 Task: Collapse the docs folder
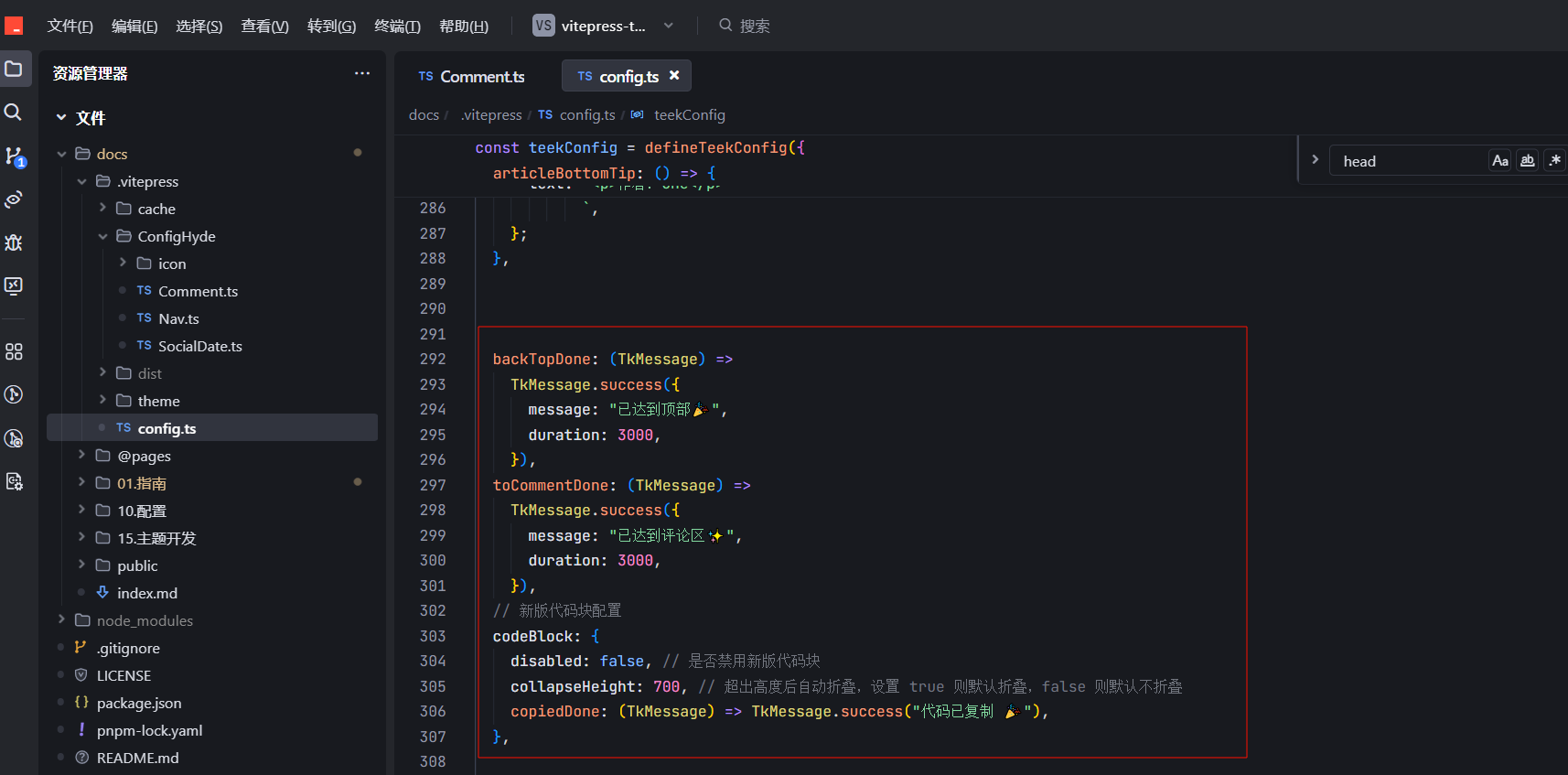coord(61,154)
